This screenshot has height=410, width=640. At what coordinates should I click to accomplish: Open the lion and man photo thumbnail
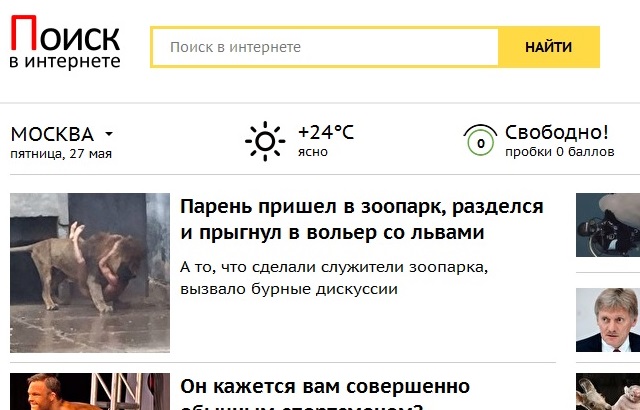click(x=90, y=273)
